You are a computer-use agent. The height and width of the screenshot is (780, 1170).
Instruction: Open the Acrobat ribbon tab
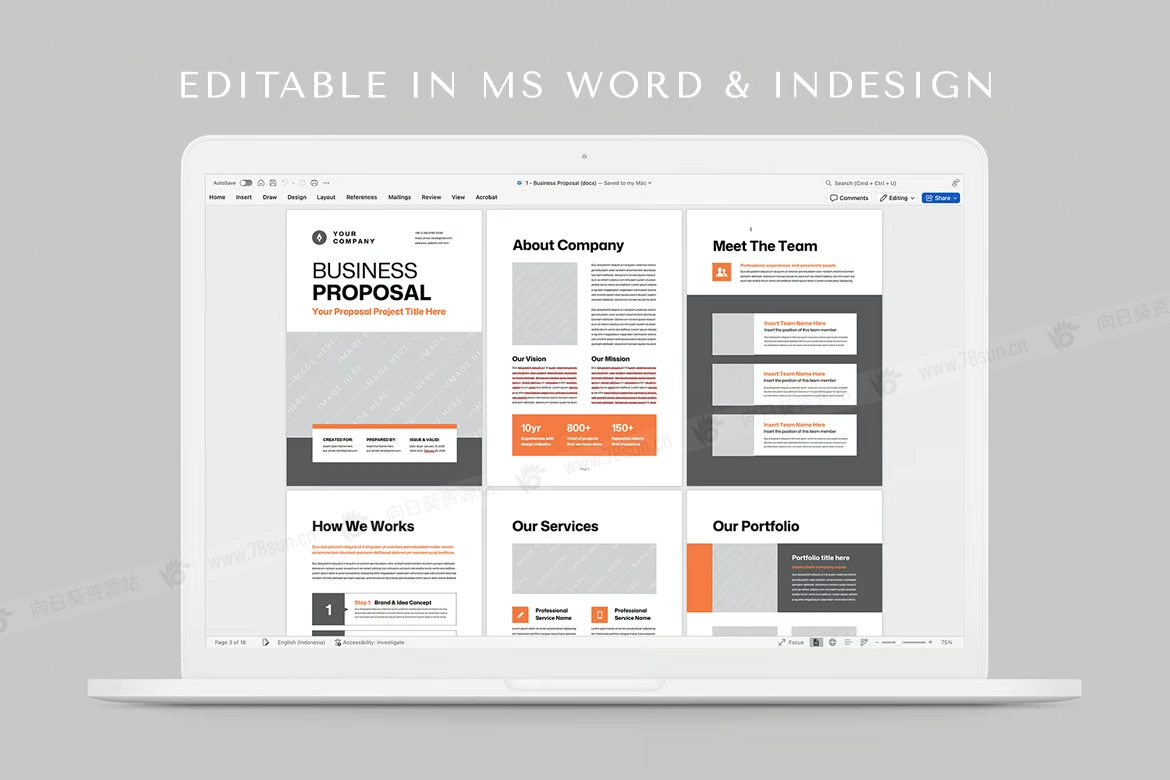(486, 198)
